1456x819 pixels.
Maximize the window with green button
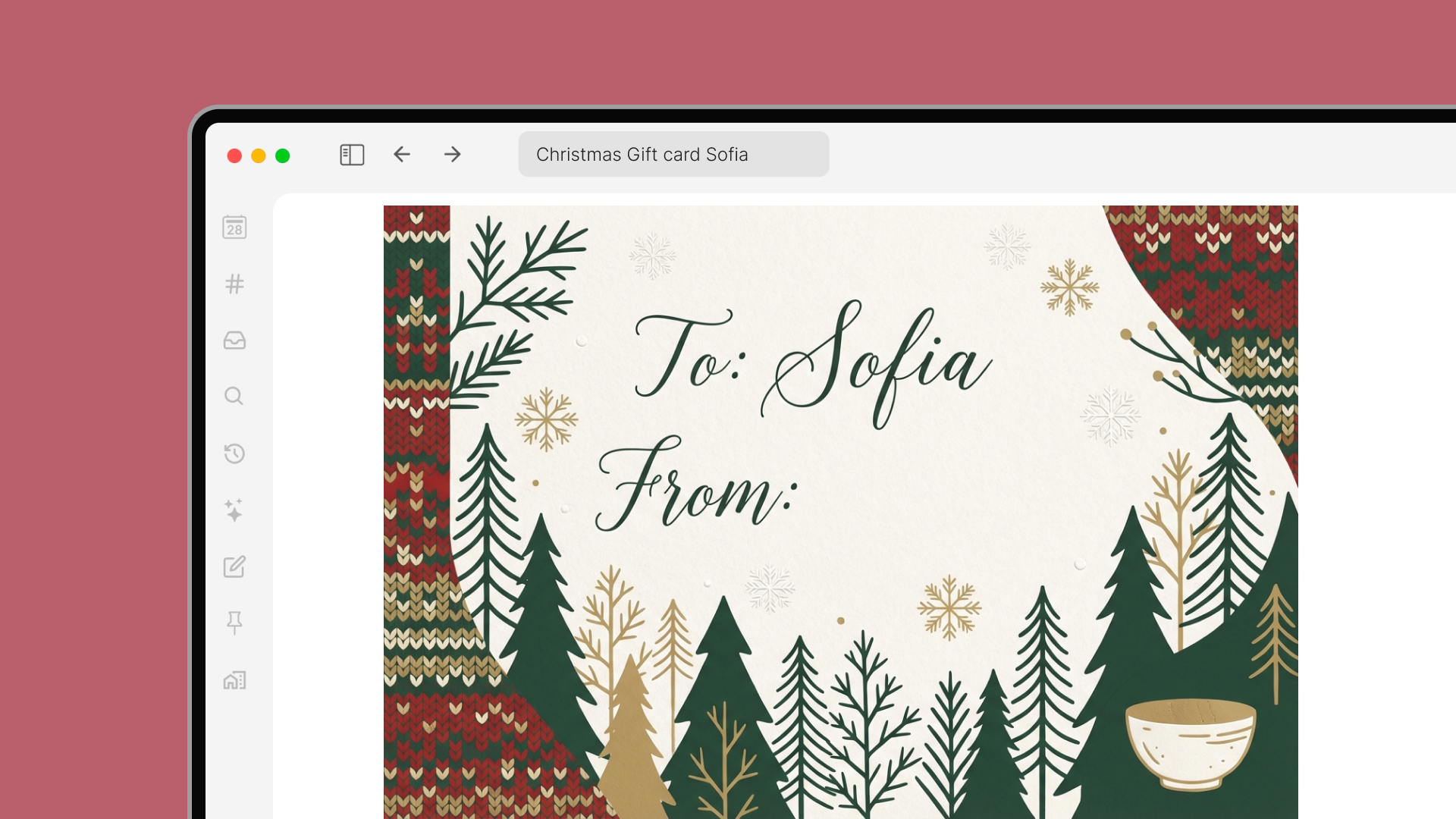(283, 156)
